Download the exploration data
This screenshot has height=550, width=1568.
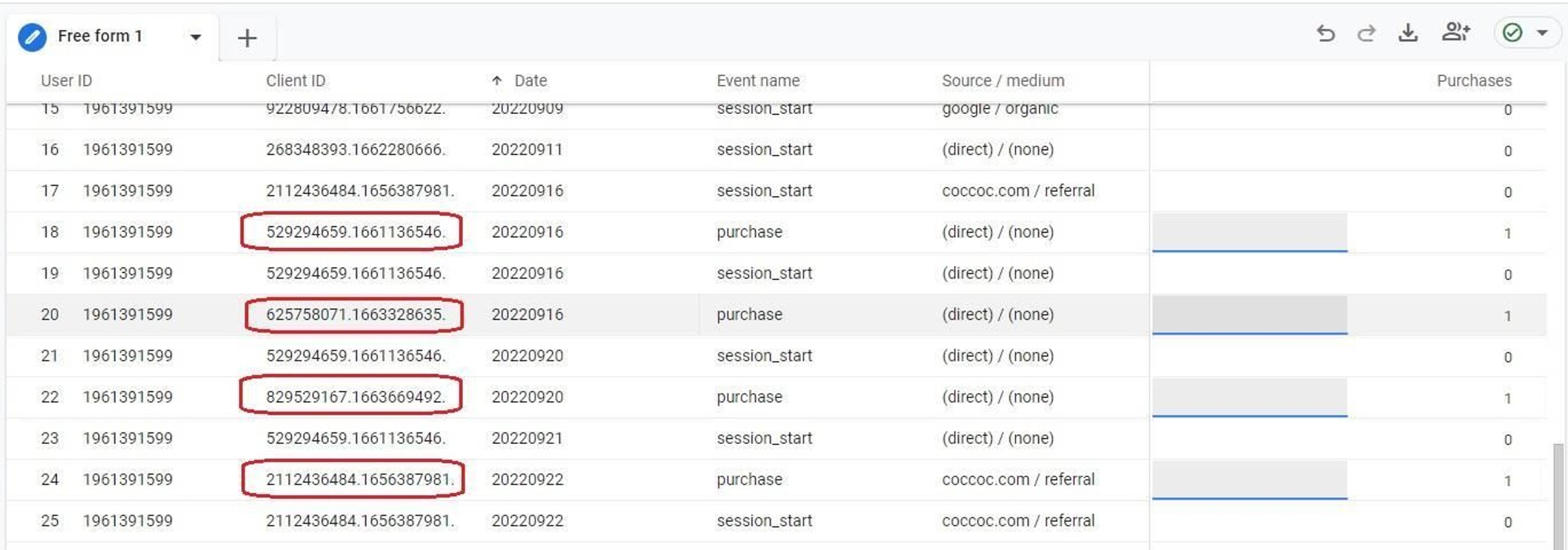click(x=1408, y=32)
